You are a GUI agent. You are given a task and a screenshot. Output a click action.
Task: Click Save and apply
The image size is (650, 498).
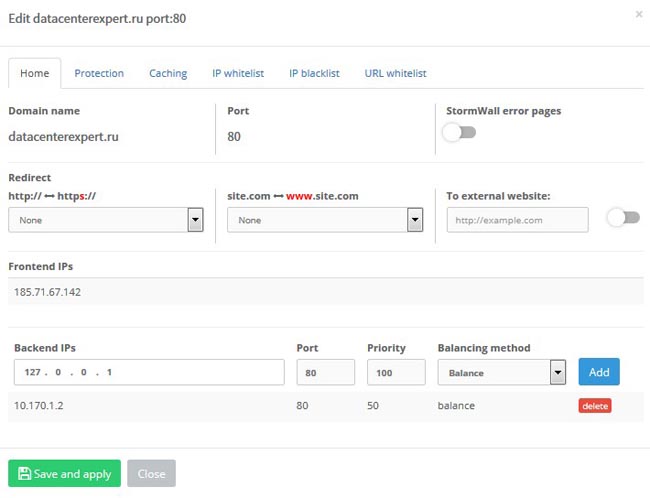[64, 474]
